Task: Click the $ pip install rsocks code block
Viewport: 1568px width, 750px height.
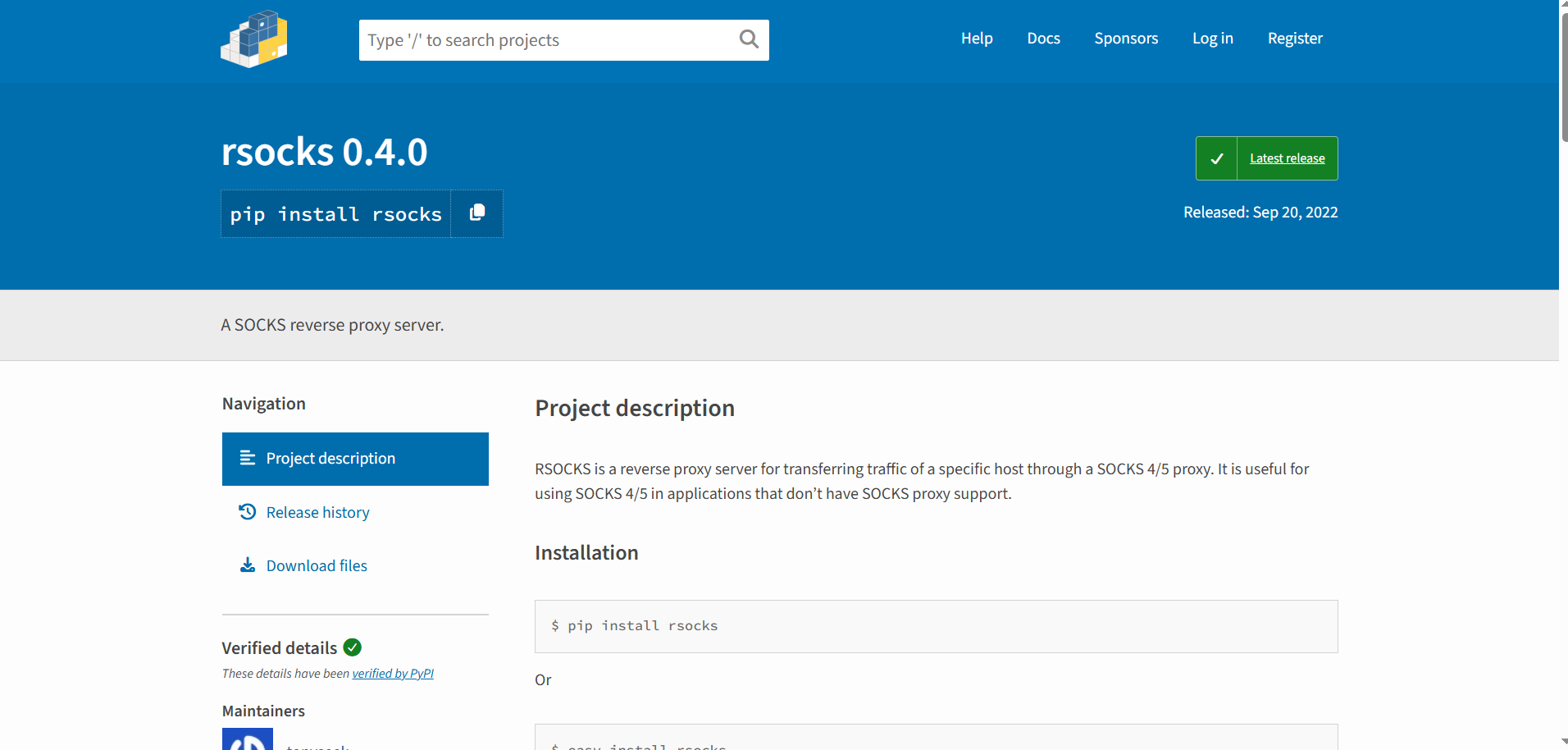Action: 936,626
